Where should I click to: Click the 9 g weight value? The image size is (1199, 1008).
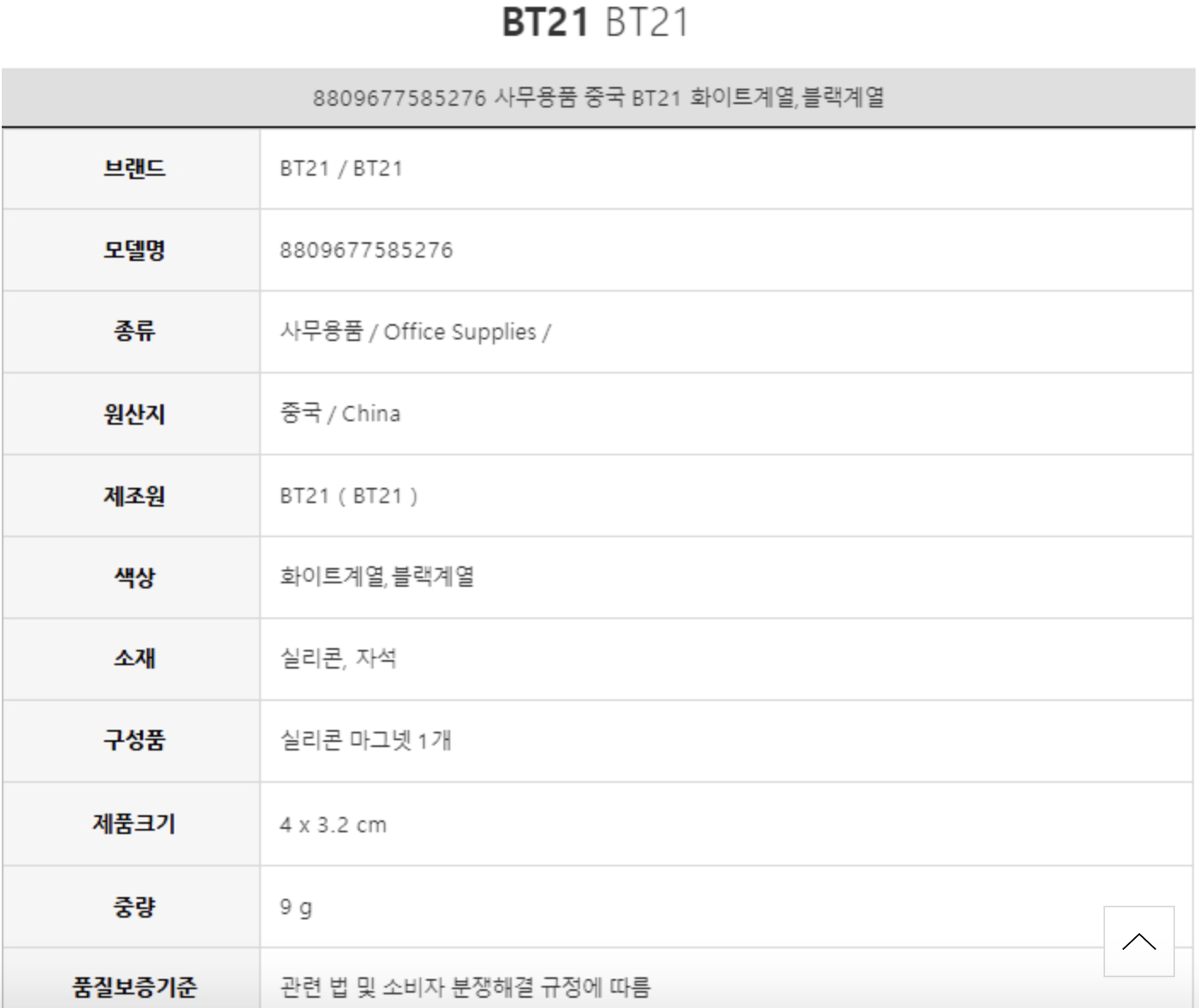tap(296, 907)
